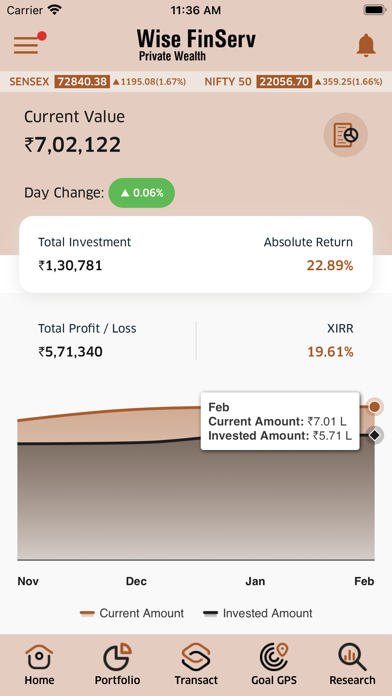Go to Home tab
This screenshot has height=696, width=392.
(x=39, y=664)
